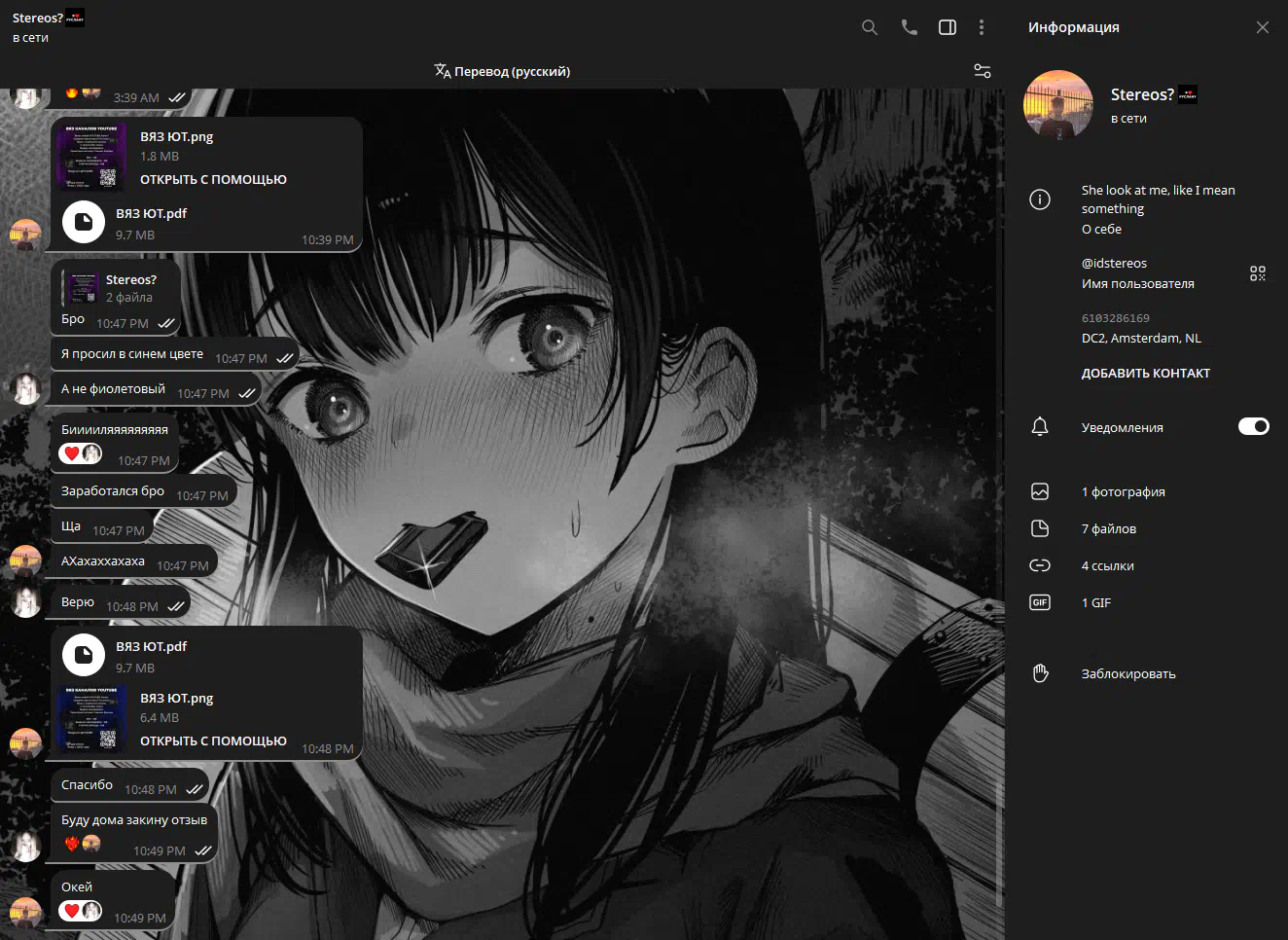Toggle the right info sidebar panel icon
The height and width of the screenshot is (940, 1288).
click(948, 27)
